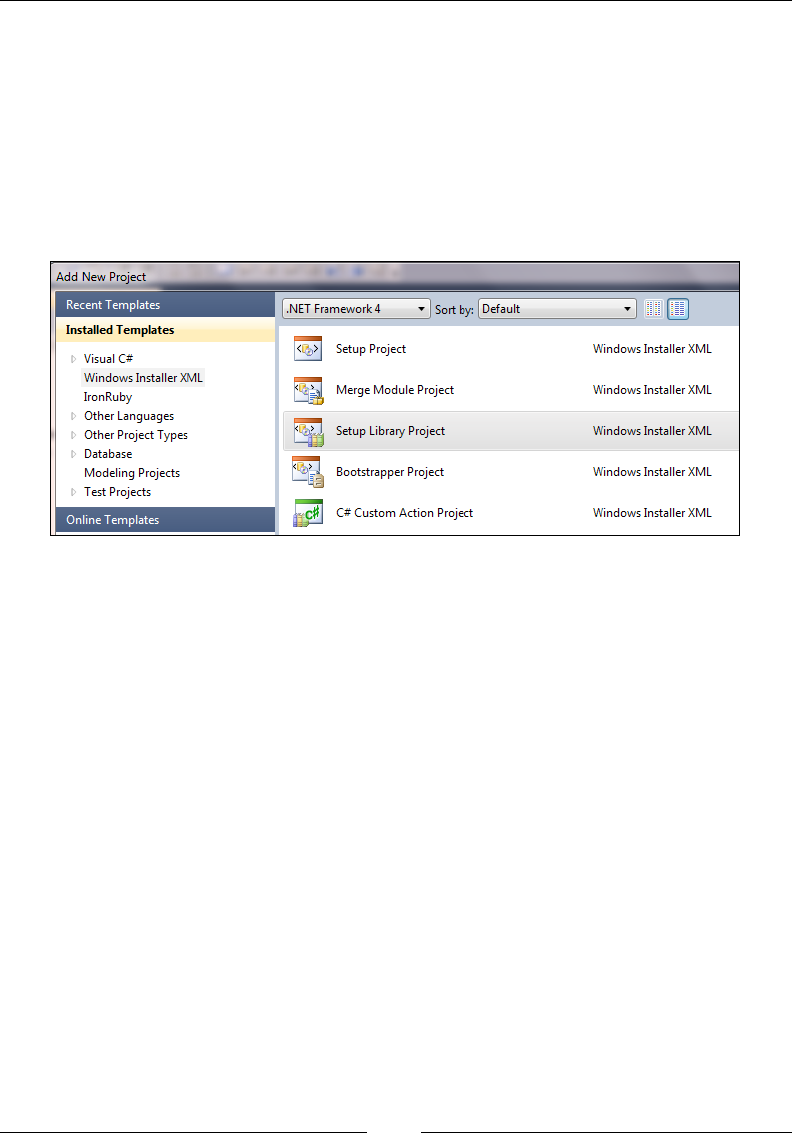Open the .NET Framework 4 dropdown
792x1142 pixels.
tap(356, 309)
